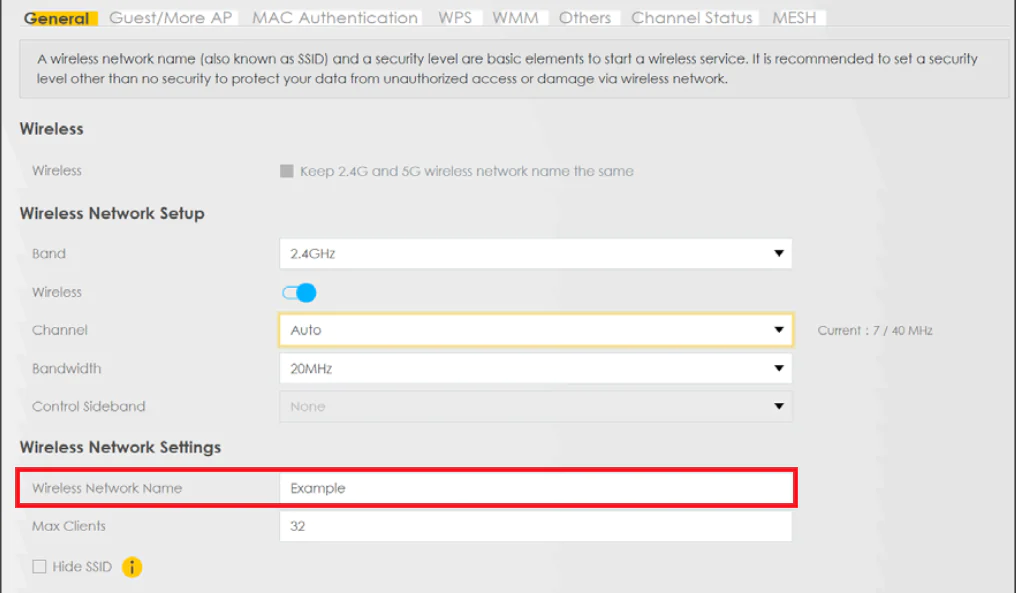The width and height of the screenshot is (1016, 593).
Task: Open the Band dropdown showing 2.4GHz
Action: pyautogui.click(x=535, y=254)
